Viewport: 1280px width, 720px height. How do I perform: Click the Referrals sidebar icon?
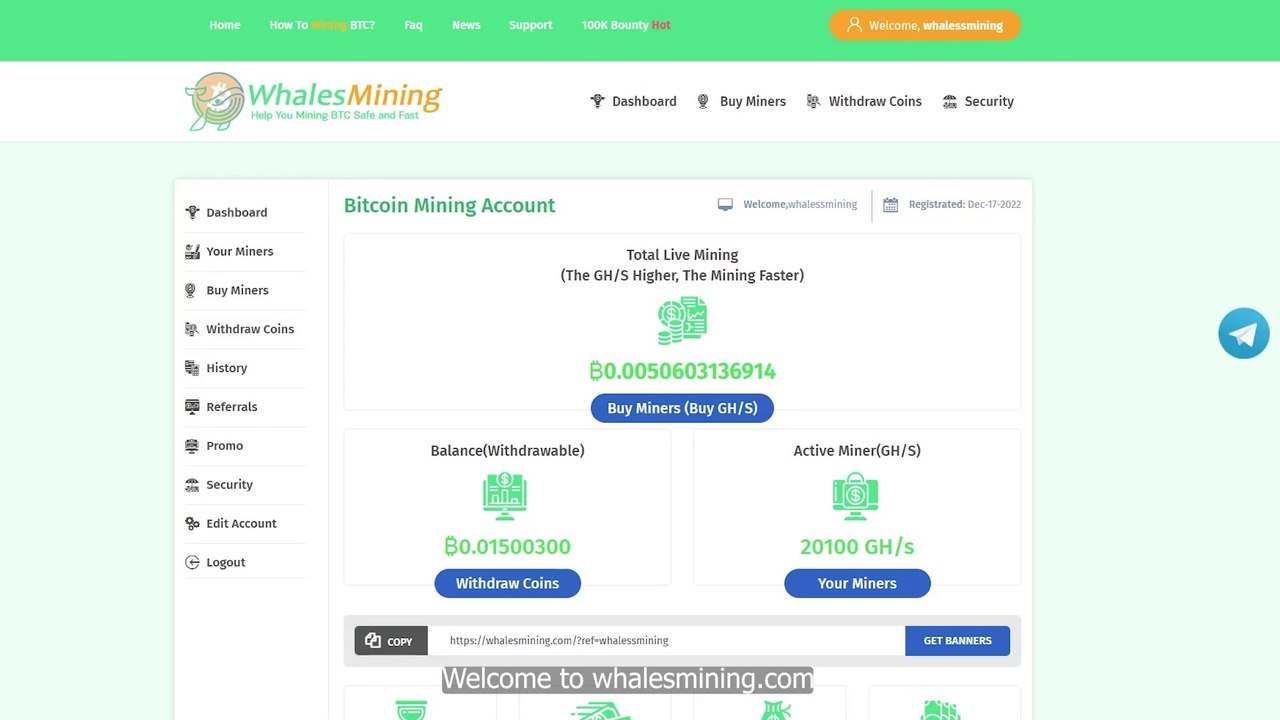pos(192,407)
